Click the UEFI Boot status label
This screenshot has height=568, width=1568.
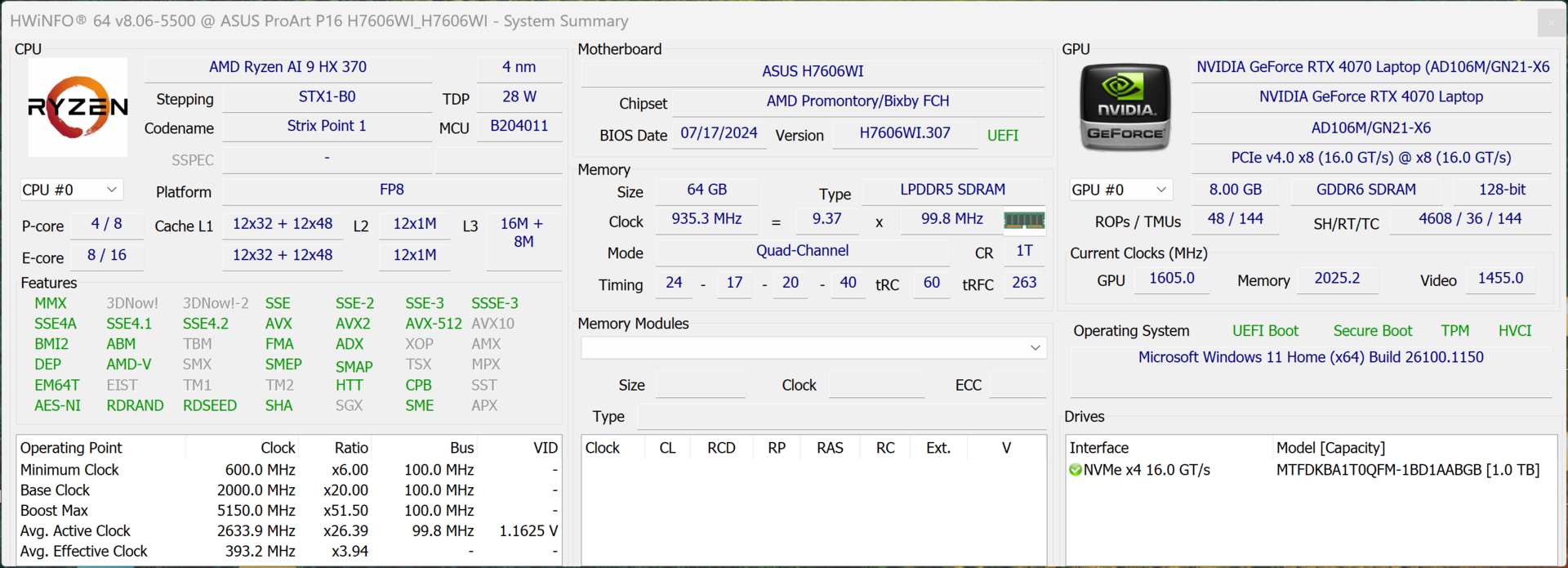pos(1265,331)
